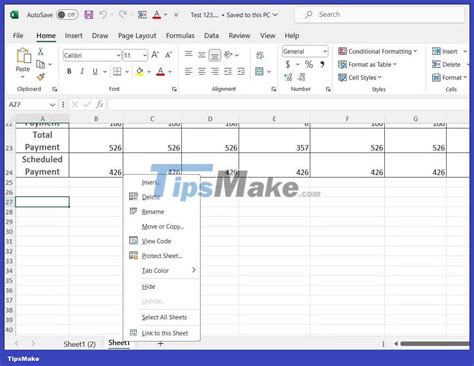Viewport: 474px width, 366px height.
Task: Expand the Borders dropdown arrow
Action: (x=127, y=72)
